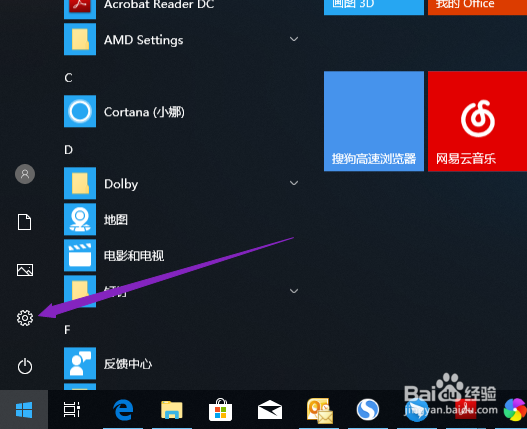527x429 pixels.
Task: Click the Cortana circle icon
Action: pyautogui.click(x=80, y=111)
